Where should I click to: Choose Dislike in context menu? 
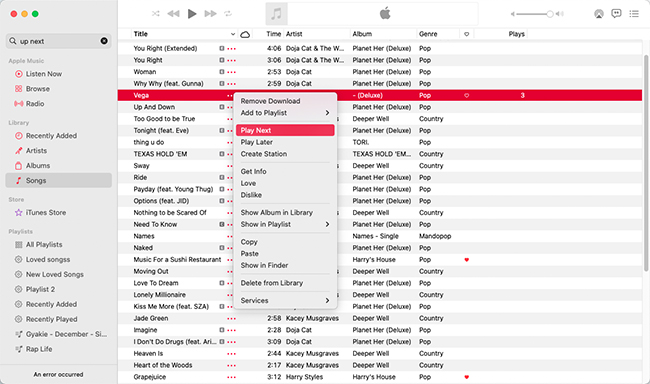285,195
